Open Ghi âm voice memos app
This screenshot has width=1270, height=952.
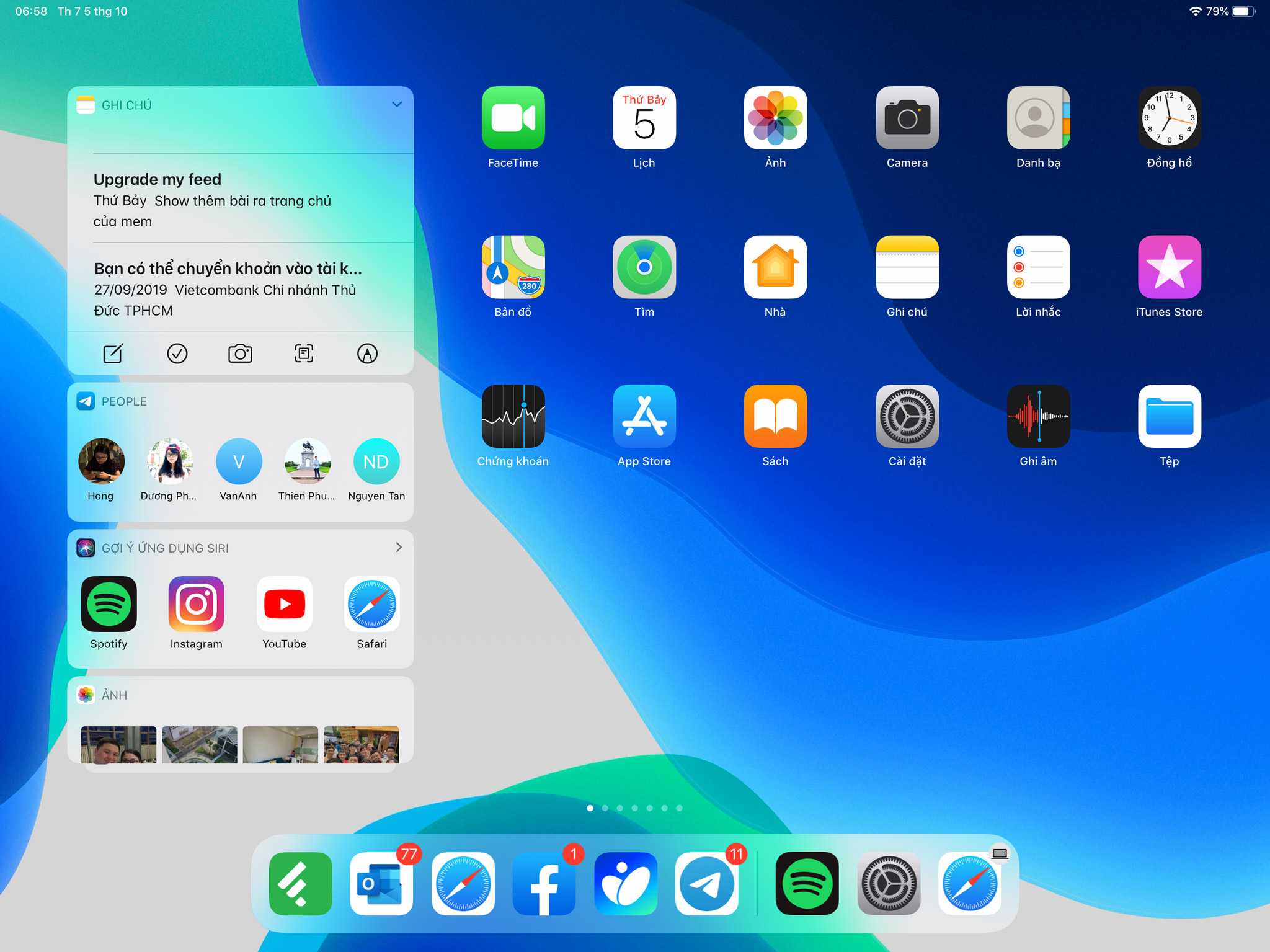1038,416
